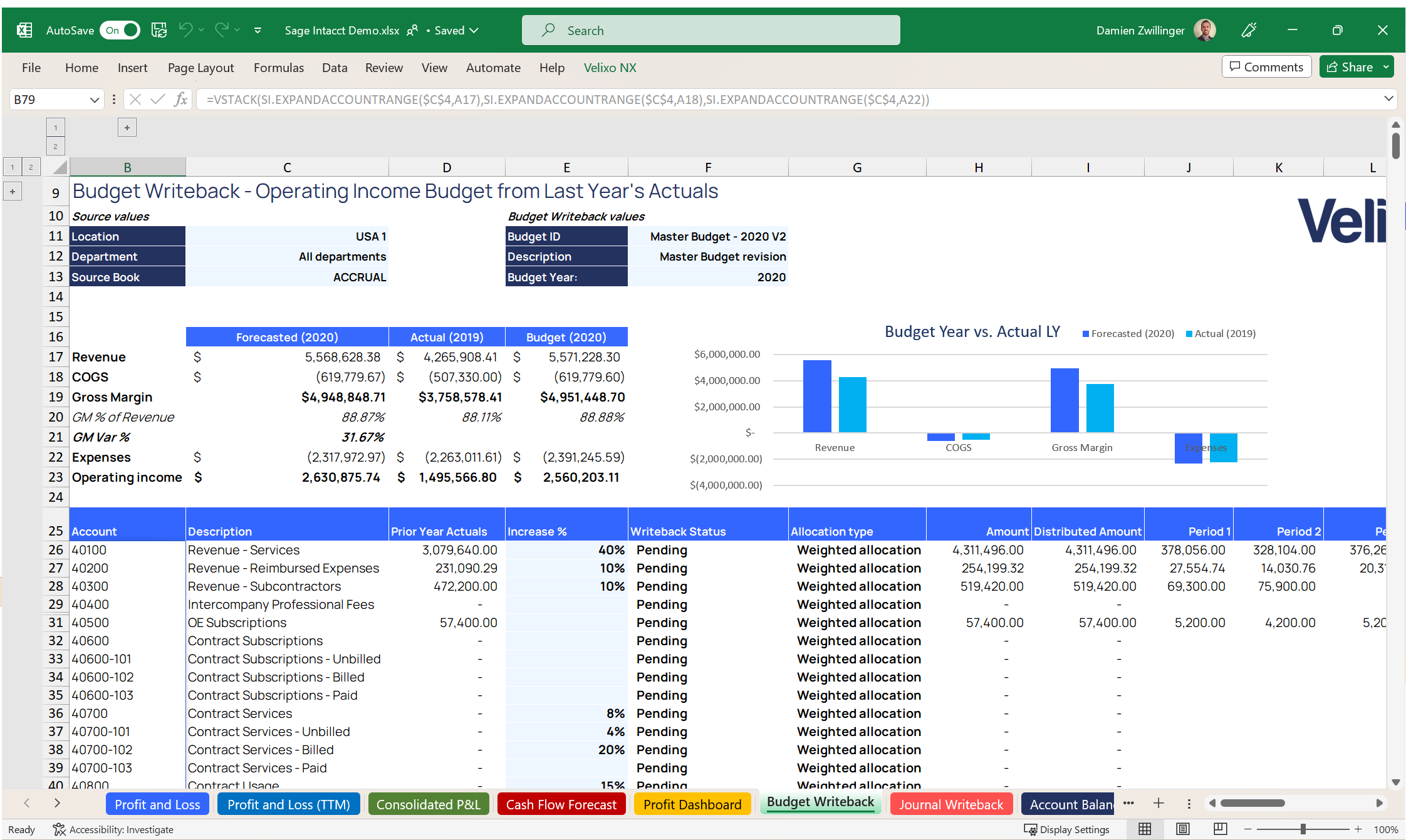Select column D header

tap(447, 167)
